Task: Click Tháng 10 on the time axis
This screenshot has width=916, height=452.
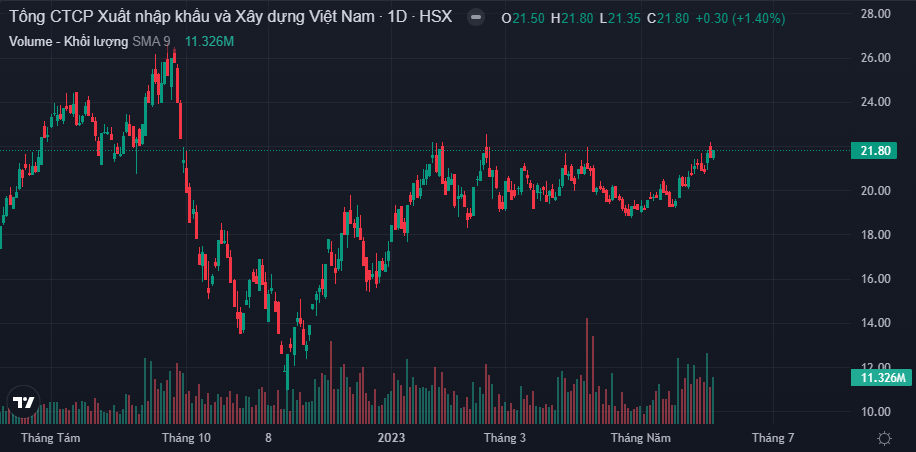Action: (x=186, y=438)
